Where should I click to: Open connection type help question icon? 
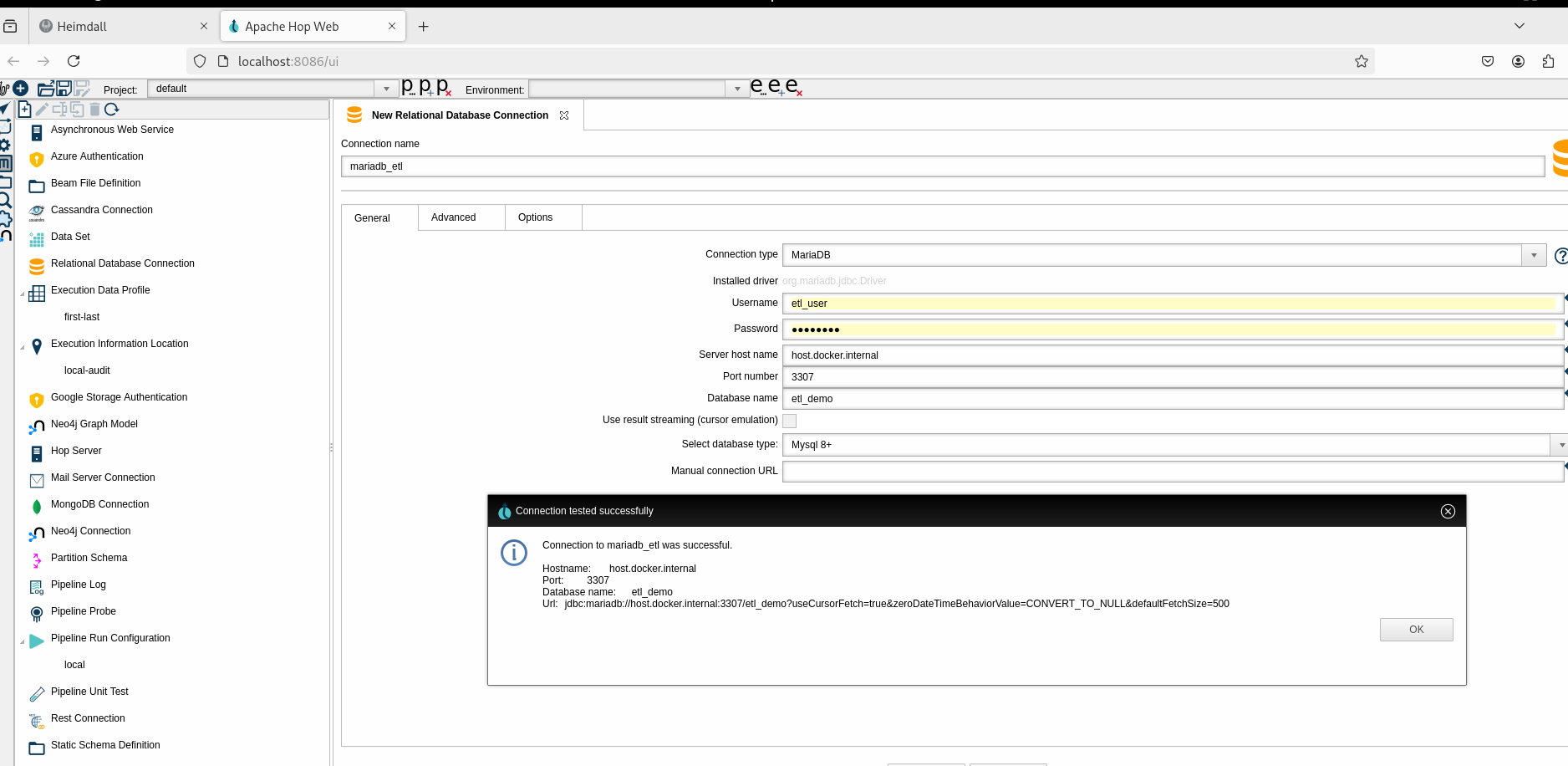pos(1560,256)
